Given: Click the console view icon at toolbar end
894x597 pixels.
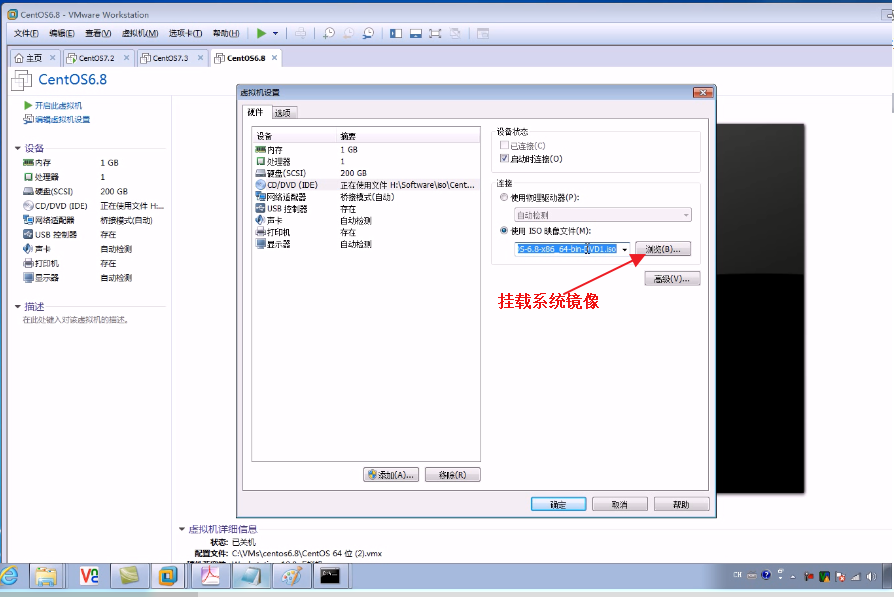Looking at the screenshot, I should [x=483, y=34].
